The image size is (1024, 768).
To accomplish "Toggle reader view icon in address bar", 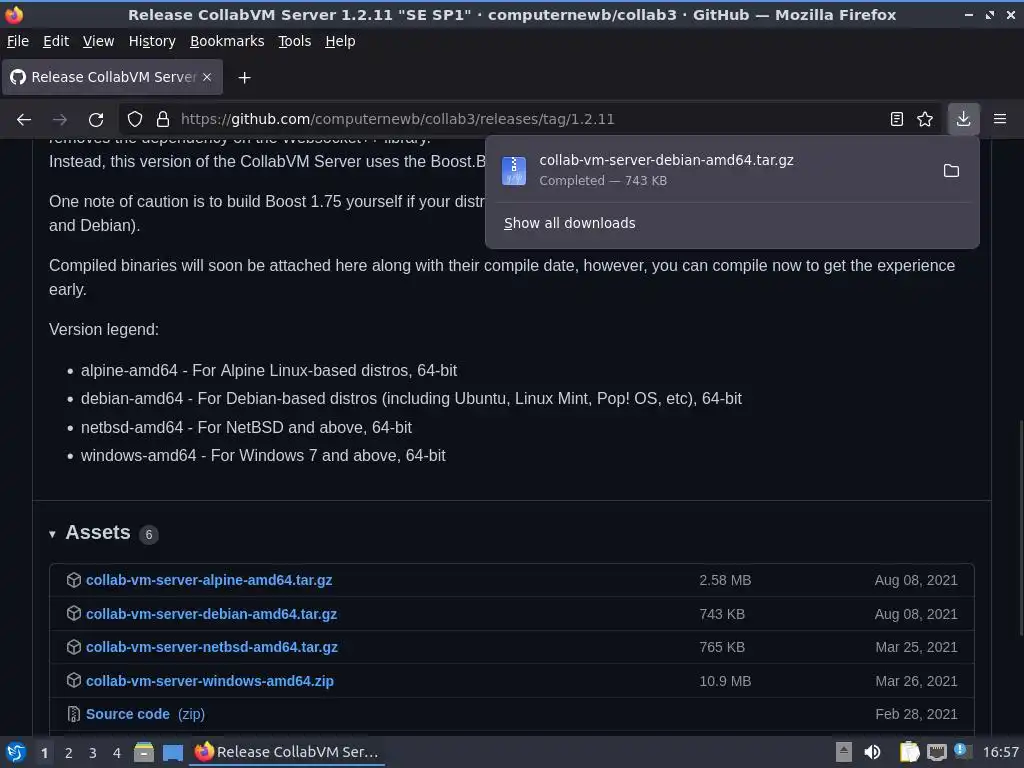I will (x=897, y=119).
